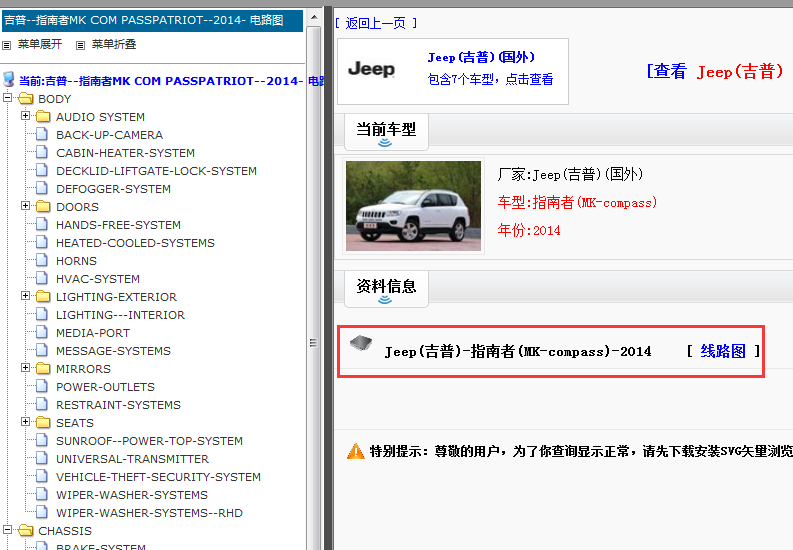Click the HORNS document icon
Screen dimensions: 793x550
pyautogui.click(x=42, y=260)
